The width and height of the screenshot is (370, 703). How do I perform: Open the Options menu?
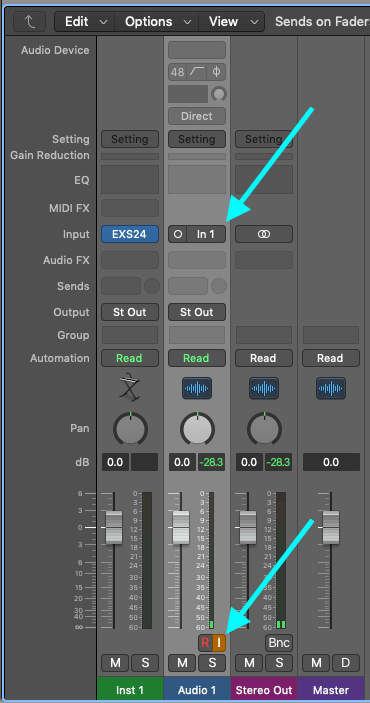click(x=157, y=22)
